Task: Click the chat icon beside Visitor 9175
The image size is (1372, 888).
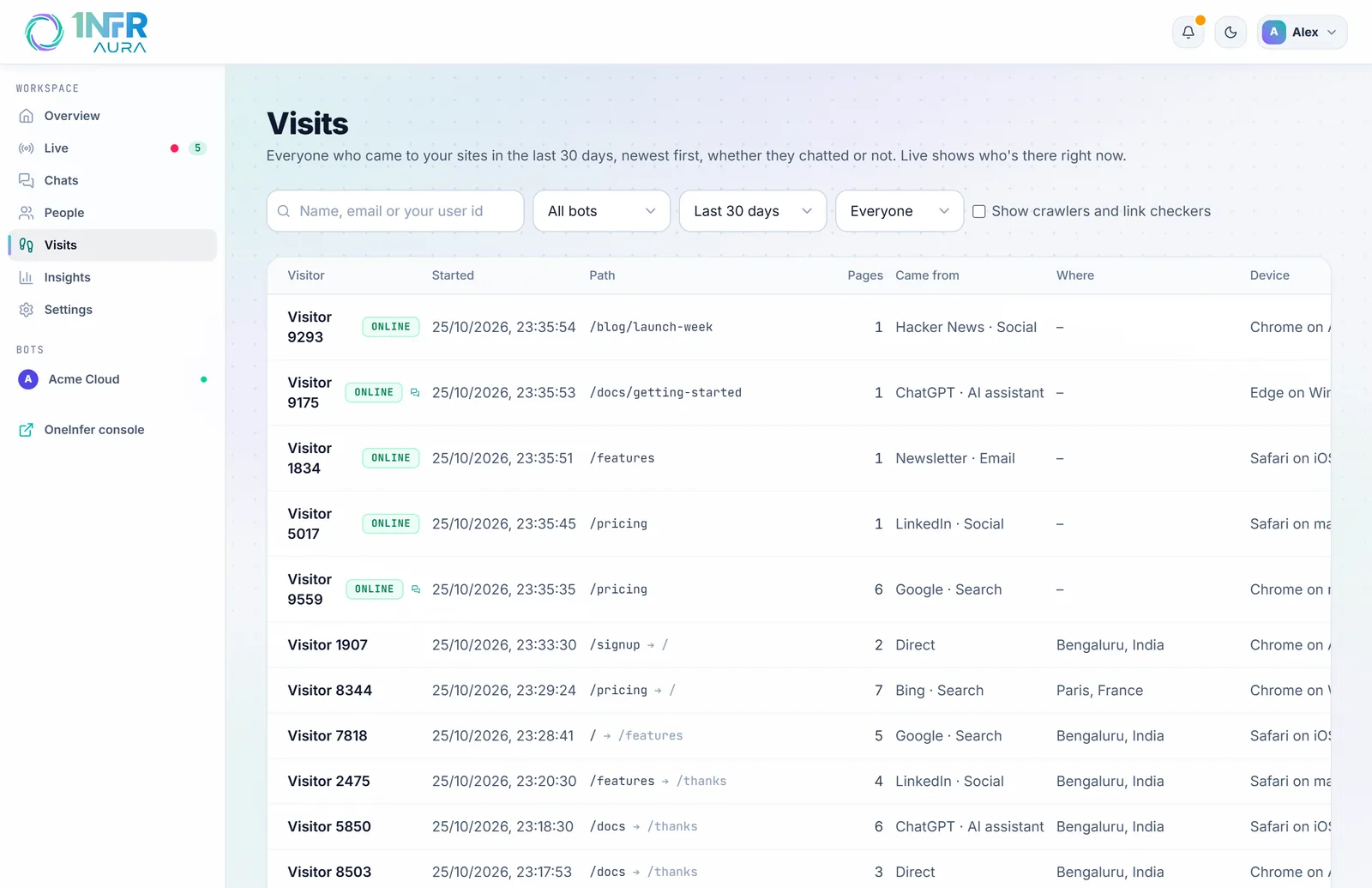Action: [415, 392]
